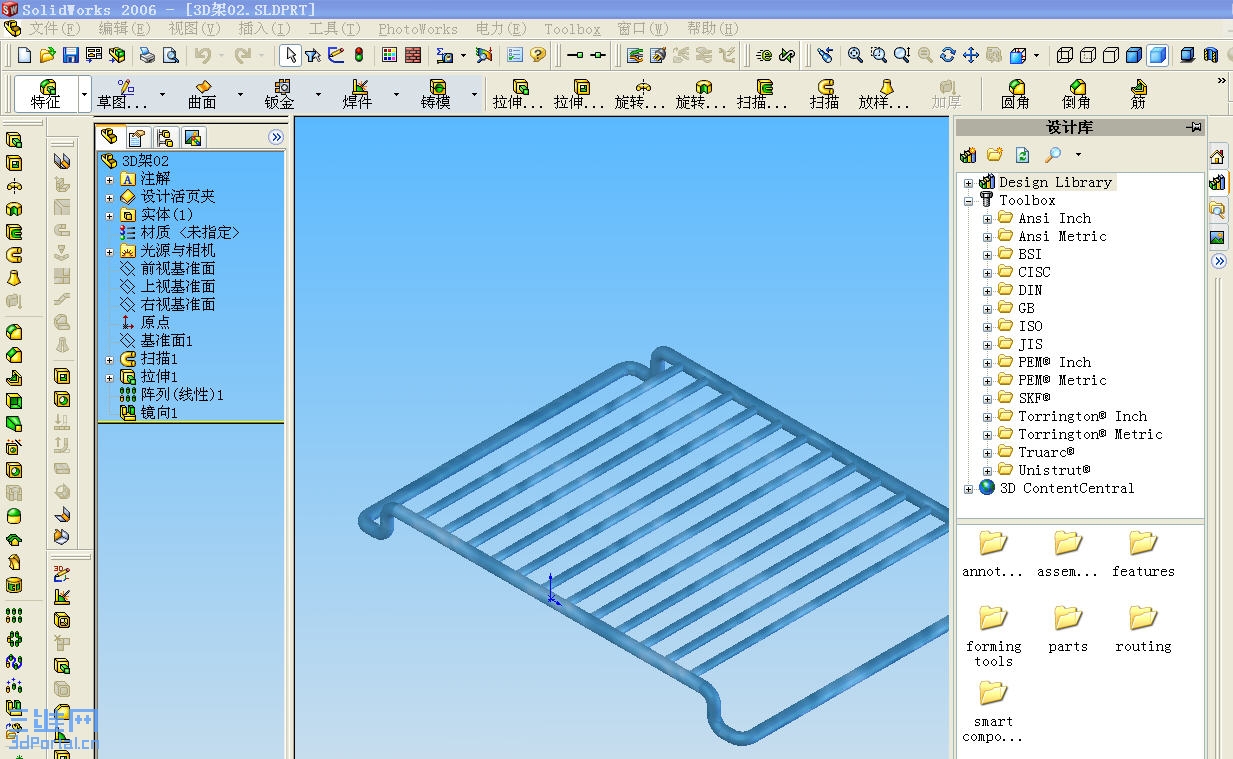Image resolution: width=1233 pixels, height=759 pixels.
Task: Create a new document with New icon
Action: point(25,55)
